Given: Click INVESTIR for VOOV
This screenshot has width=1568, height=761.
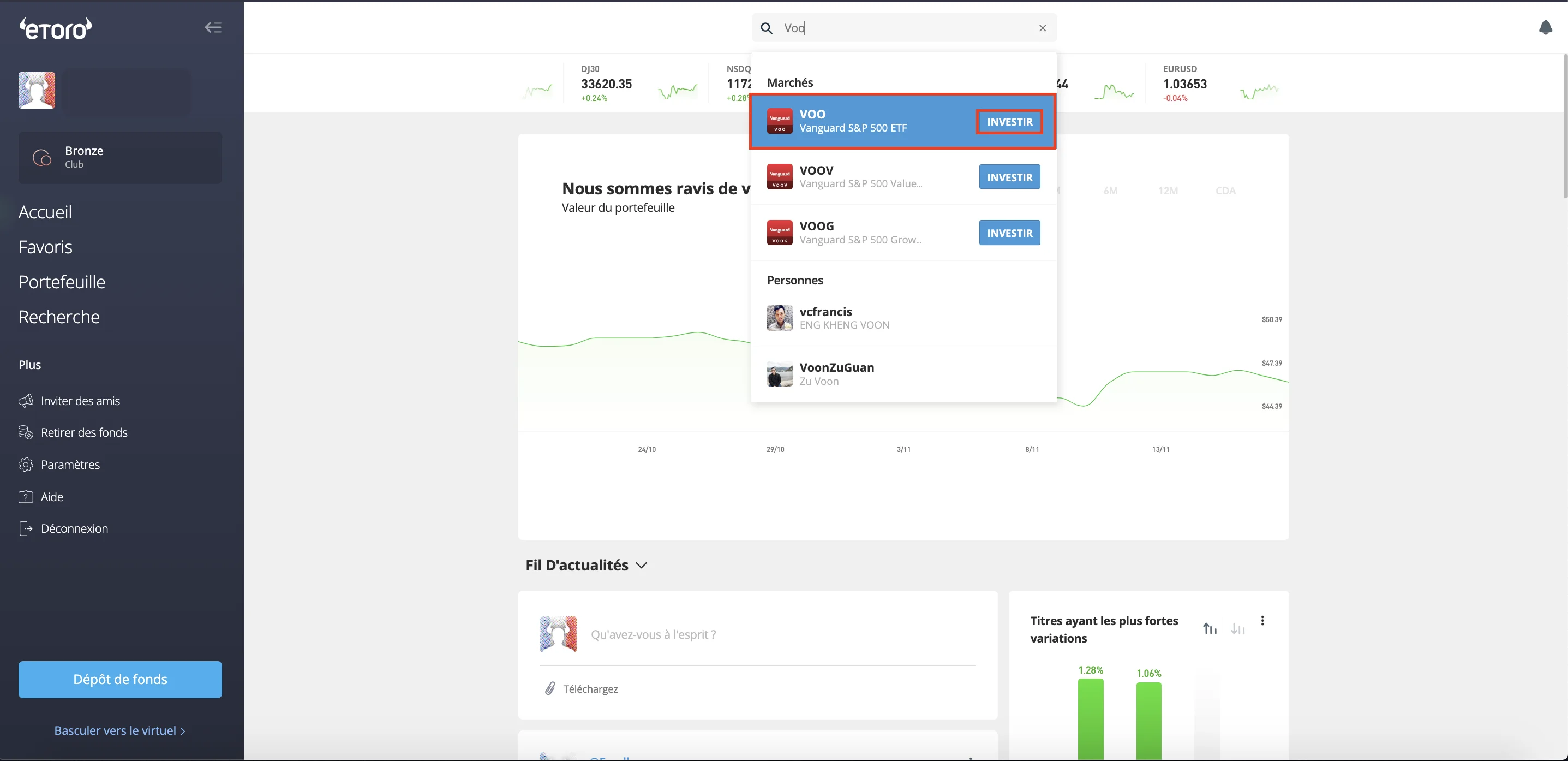Looking at the screenshot, I should 1009,177.
